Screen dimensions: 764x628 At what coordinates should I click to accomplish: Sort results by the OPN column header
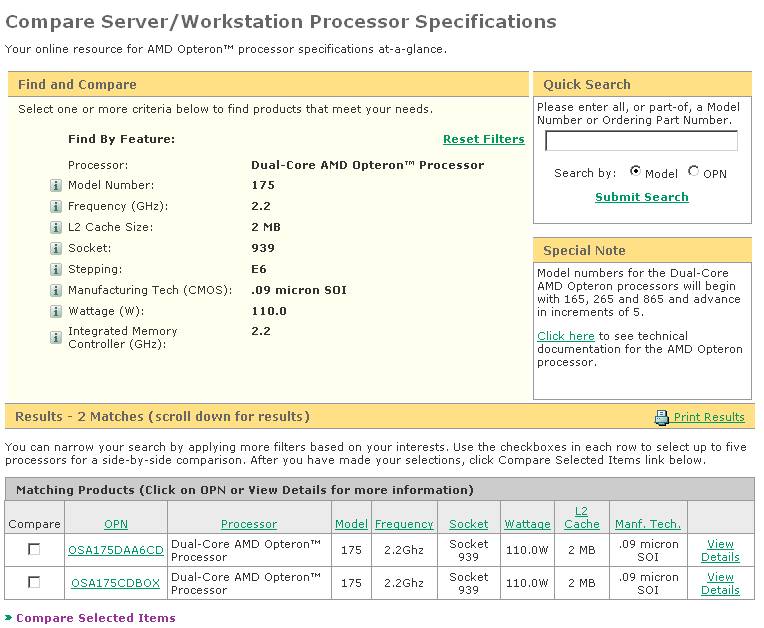[116, 524]
